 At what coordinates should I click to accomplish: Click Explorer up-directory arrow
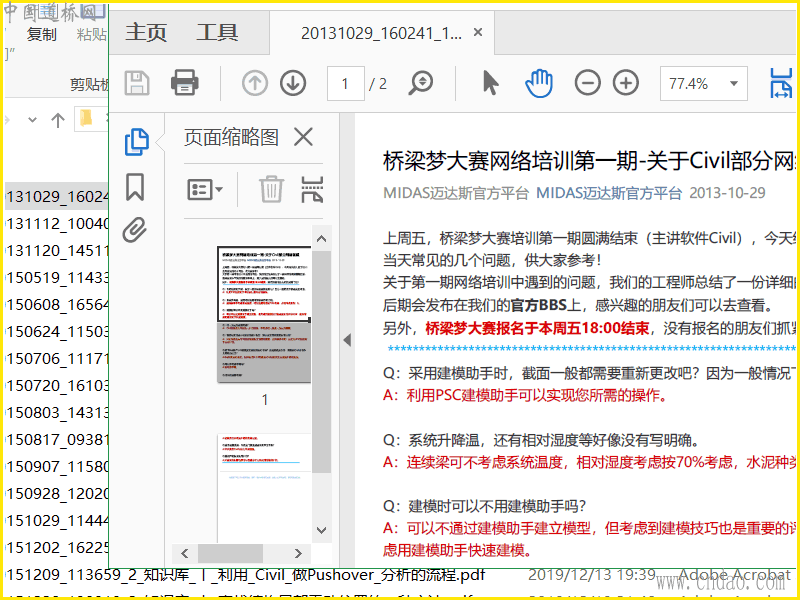click(58, 120)
